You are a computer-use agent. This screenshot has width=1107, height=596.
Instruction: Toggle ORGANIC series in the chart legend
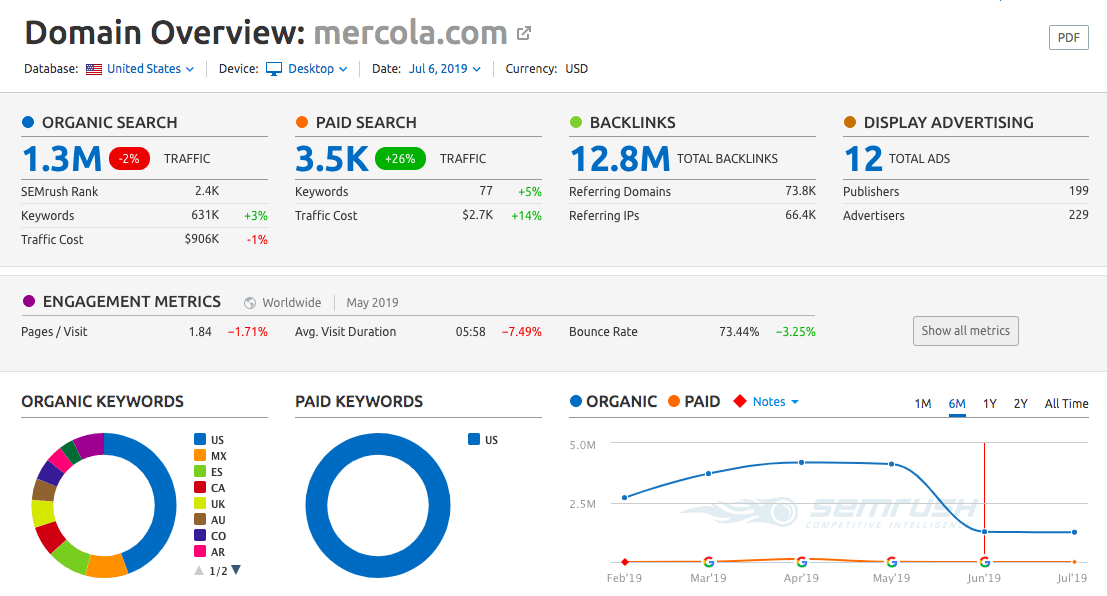613,402
